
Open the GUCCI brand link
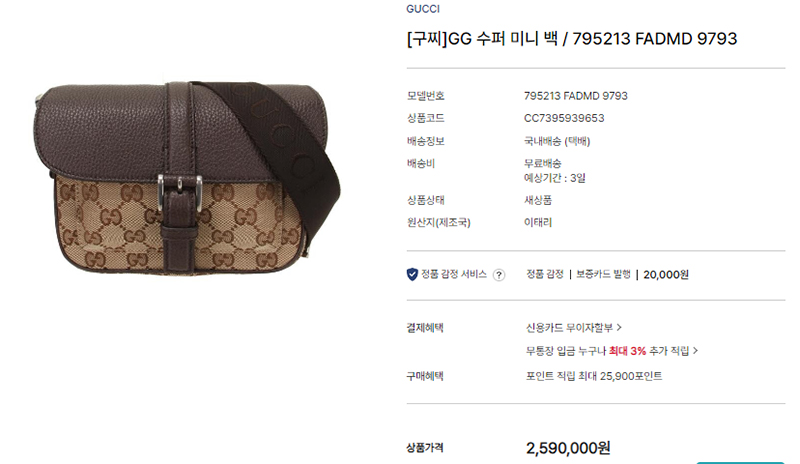click(x=423, y=9)
